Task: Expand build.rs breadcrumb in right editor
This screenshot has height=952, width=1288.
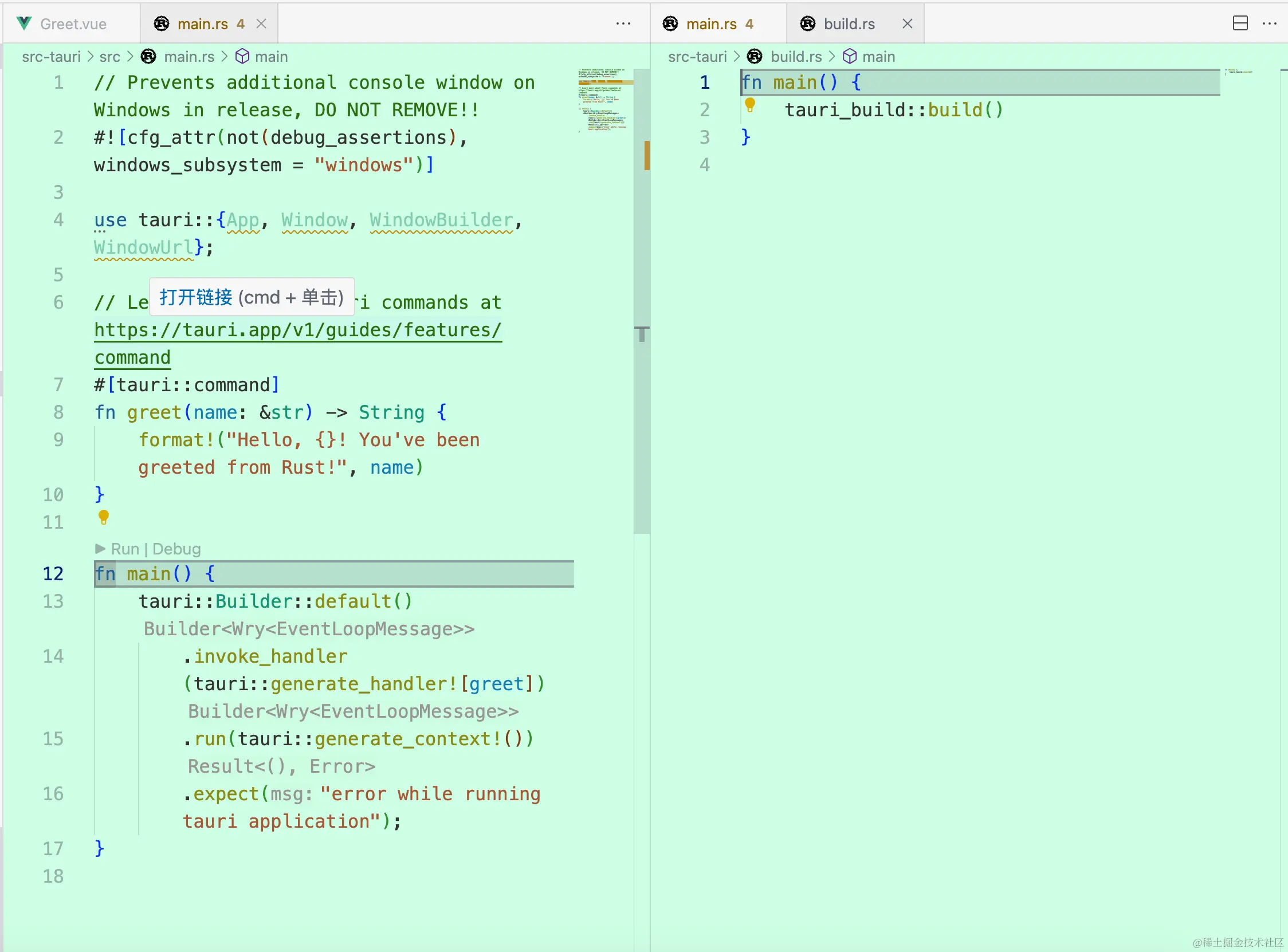Action: (796, 57)
